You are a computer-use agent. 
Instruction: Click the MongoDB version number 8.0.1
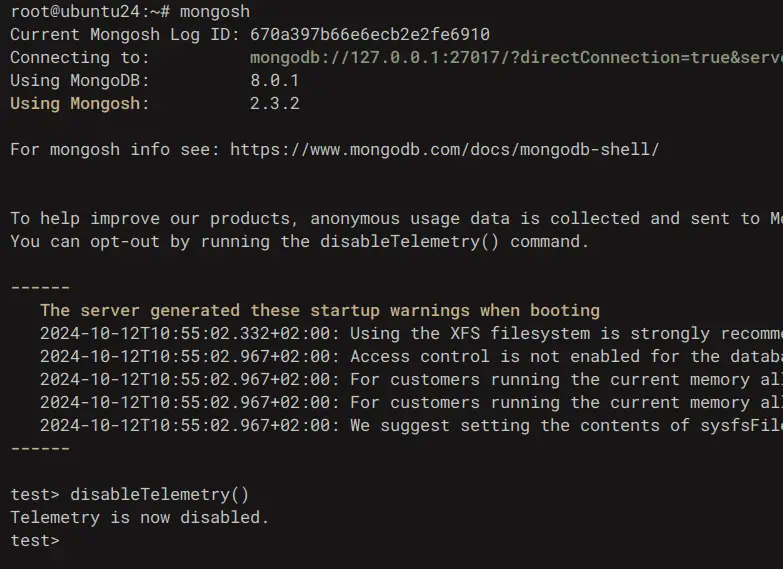274,80
